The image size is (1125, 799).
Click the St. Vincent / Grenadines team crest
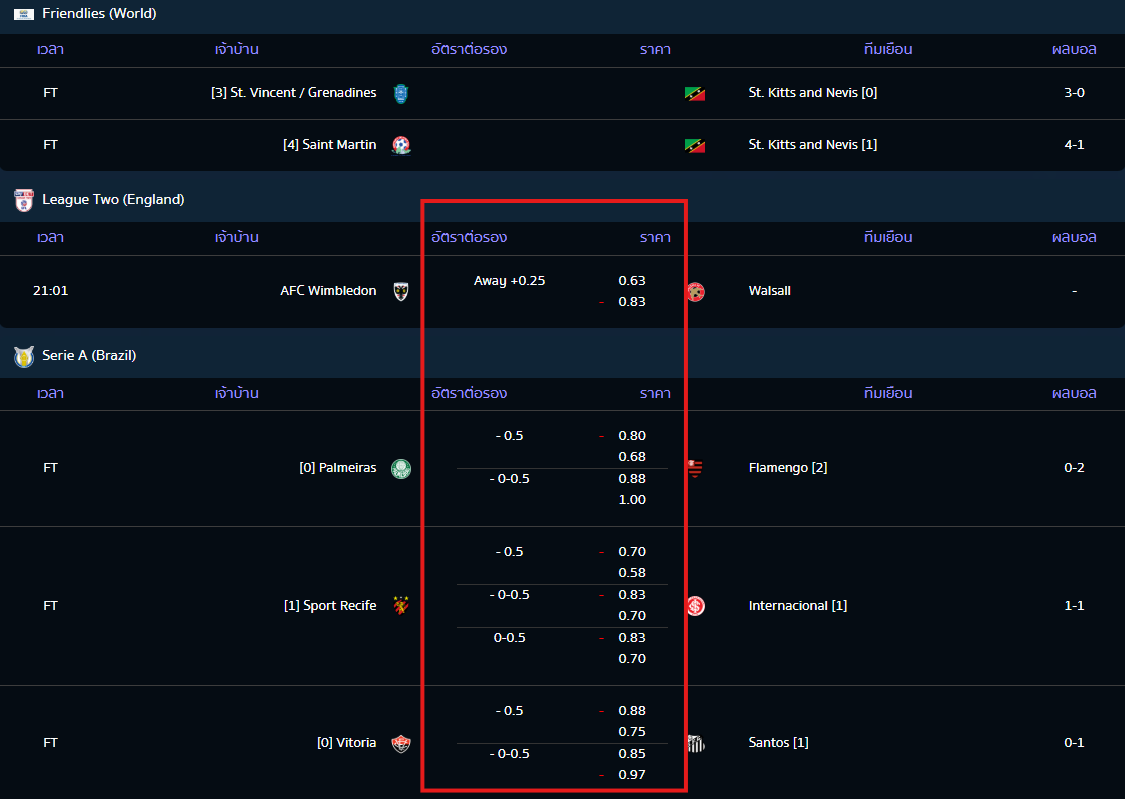tap(401, 93)
